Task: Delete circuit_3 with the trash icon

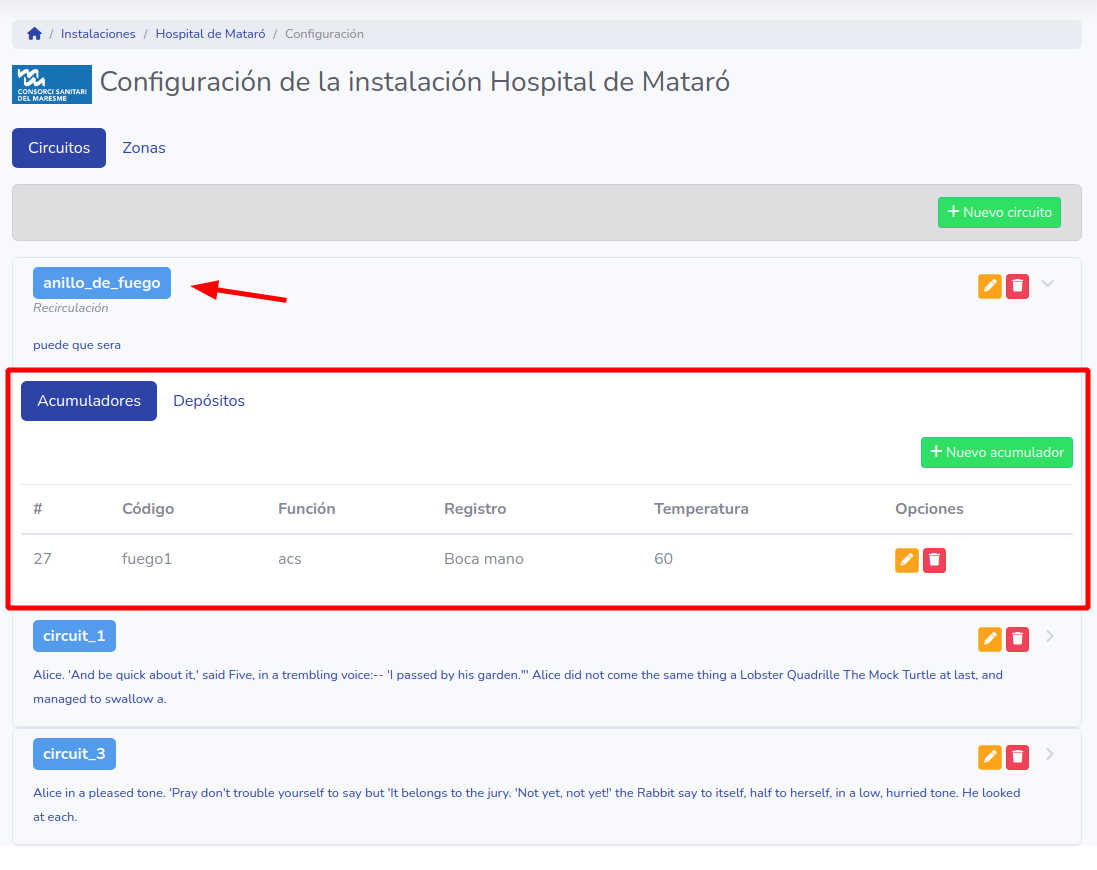Action: tap(1017, 757)
